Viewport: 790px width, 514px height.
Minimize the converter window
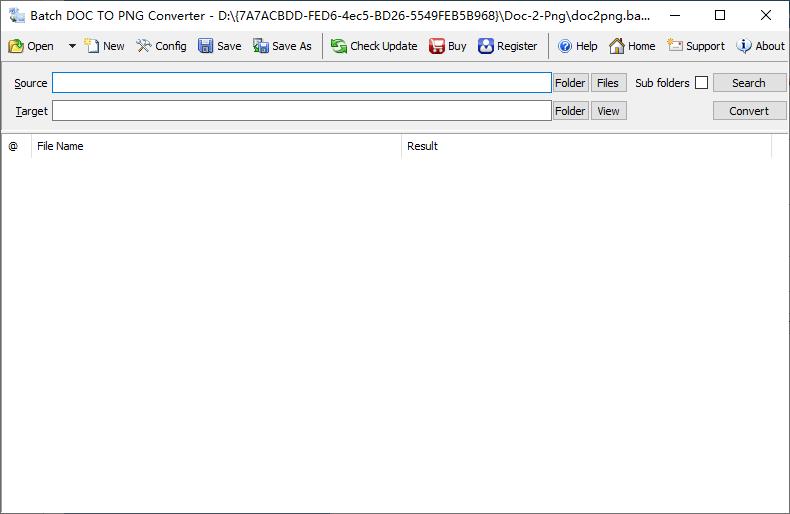pyautogui.click(x=675, y=16)
